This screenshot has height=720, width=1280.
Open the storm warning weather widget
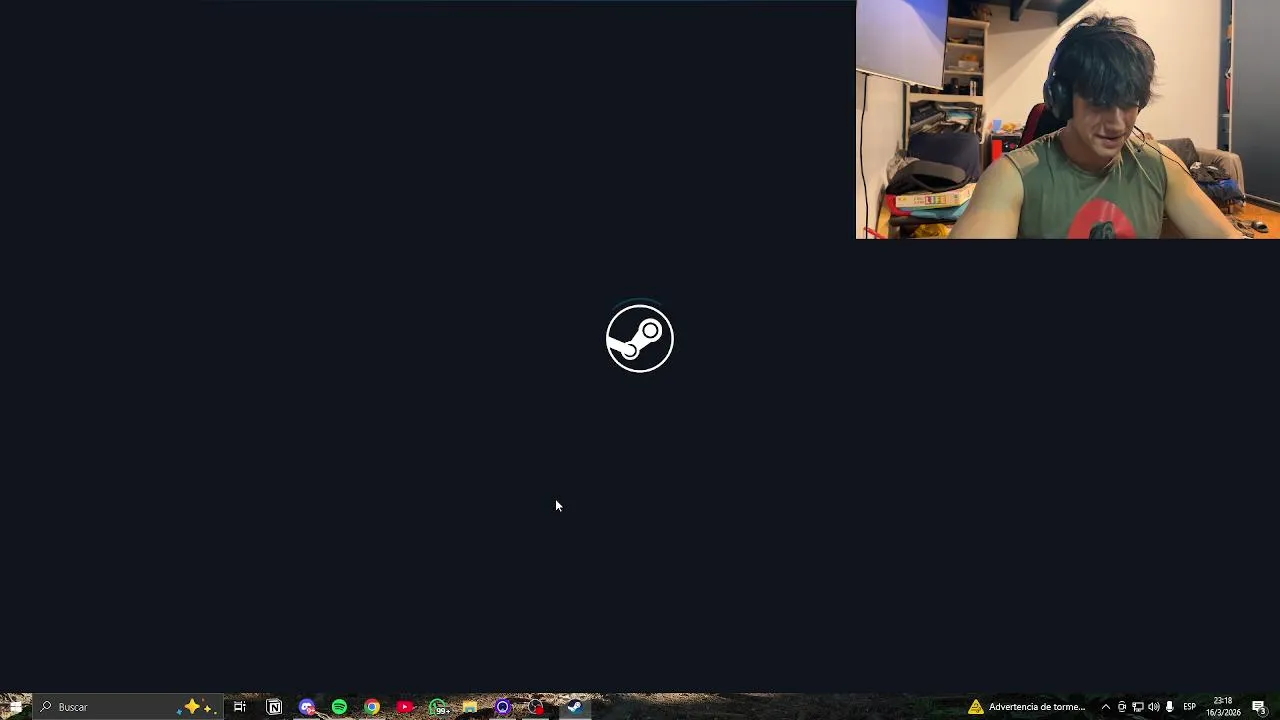[x=1026, y=707]
